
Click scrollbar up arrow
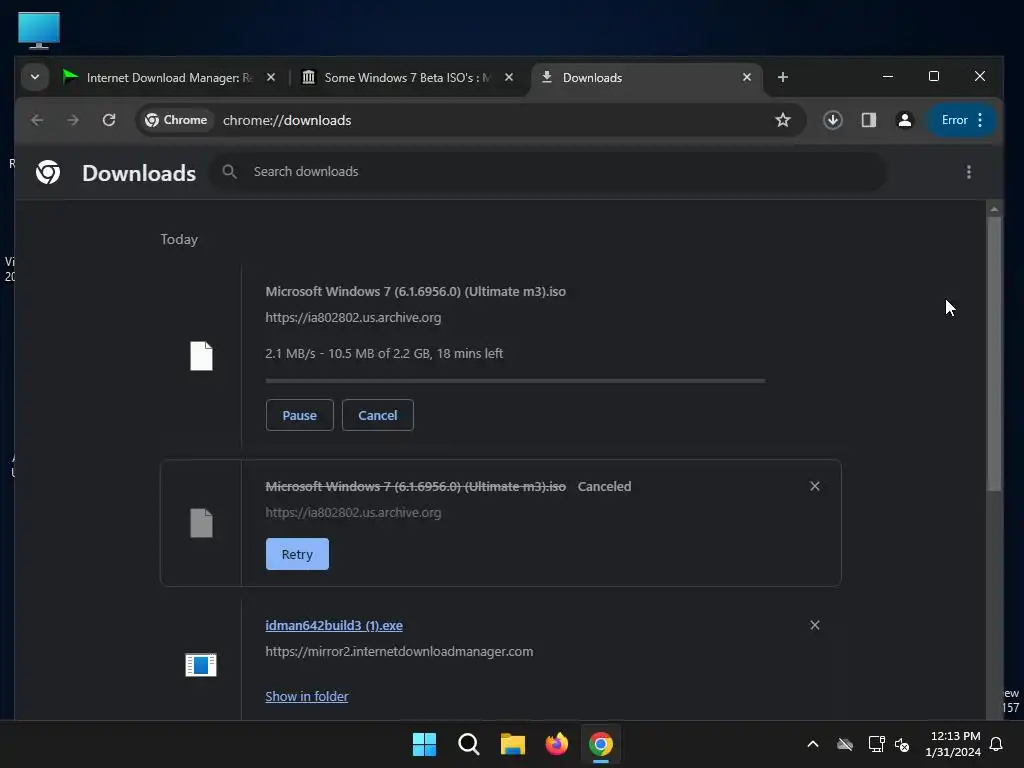(x=994, y=209)
